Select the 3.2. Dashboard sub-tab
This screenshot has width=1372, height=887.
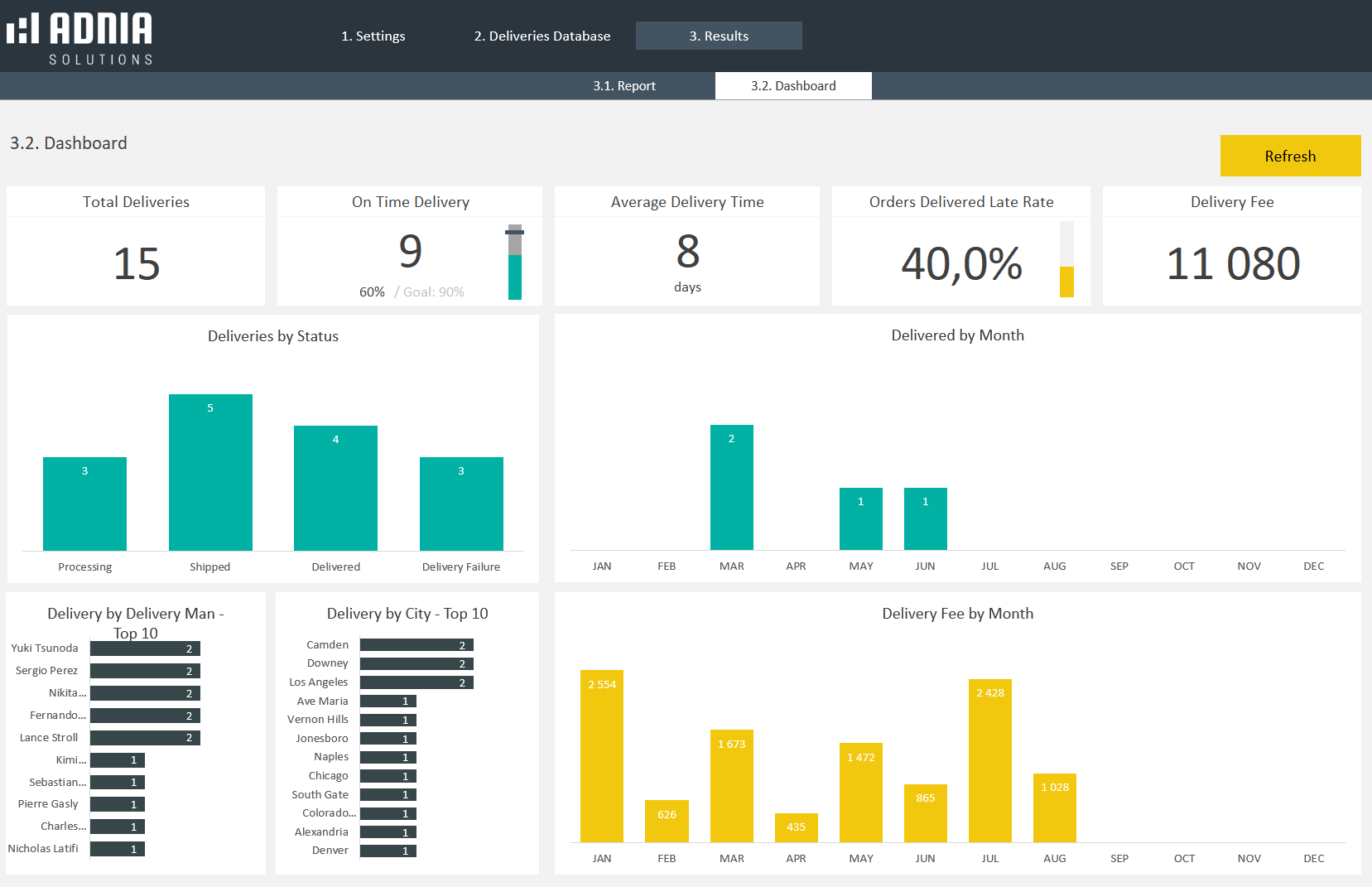coord(792,85)
